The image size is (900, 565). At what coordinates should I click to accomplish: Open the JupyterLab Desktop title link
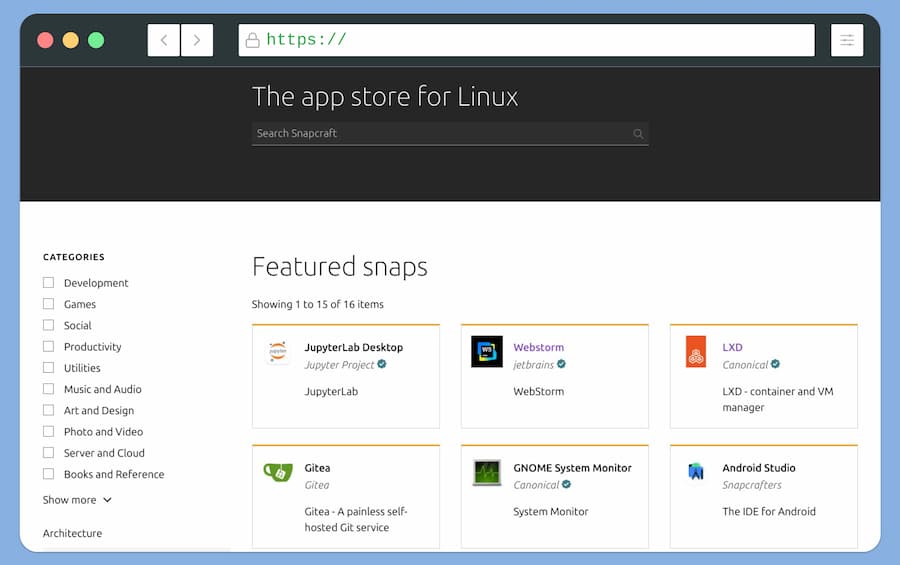[354, 347]
